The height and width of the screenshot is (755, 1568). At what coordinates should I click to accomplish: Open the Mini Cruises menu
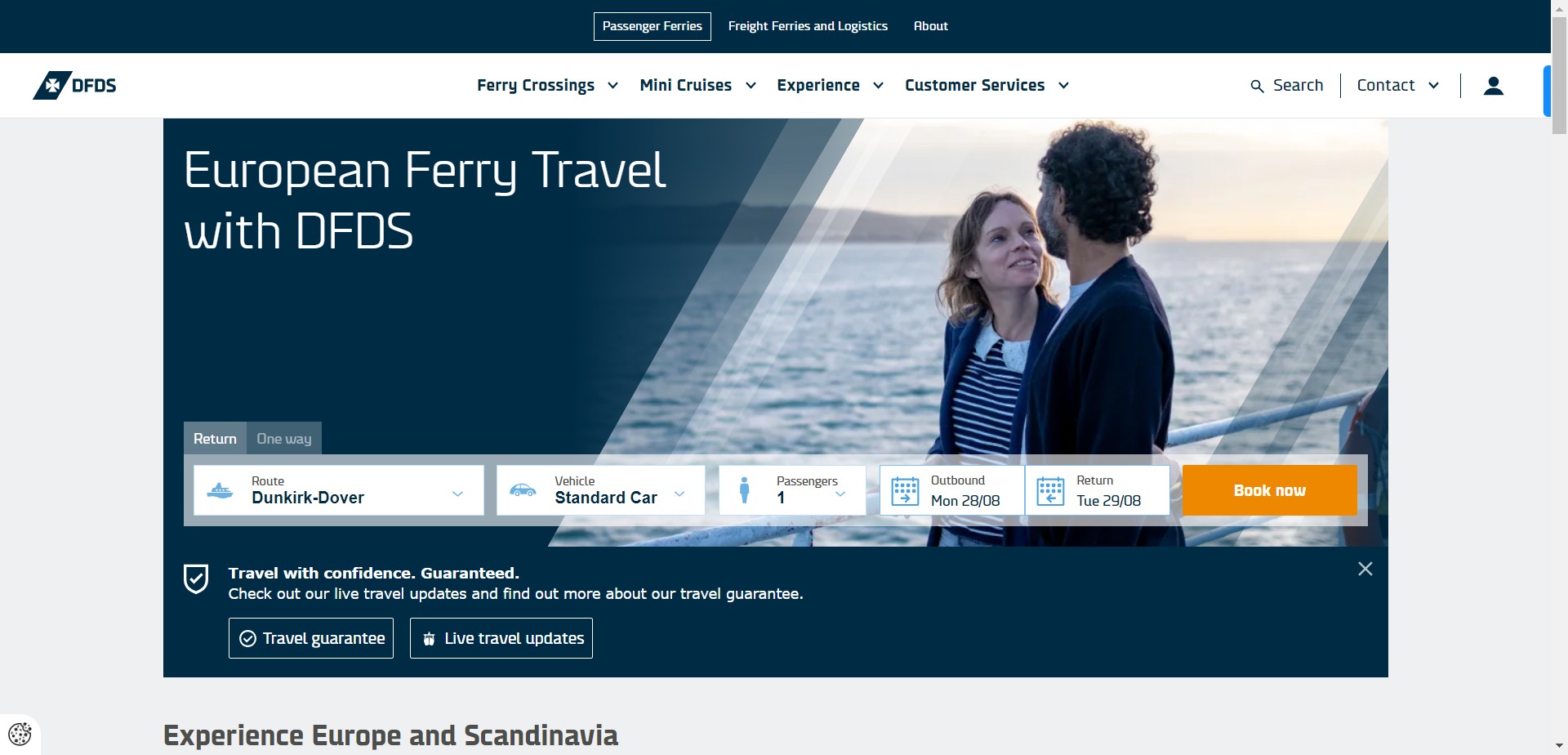tap(697, 85)
